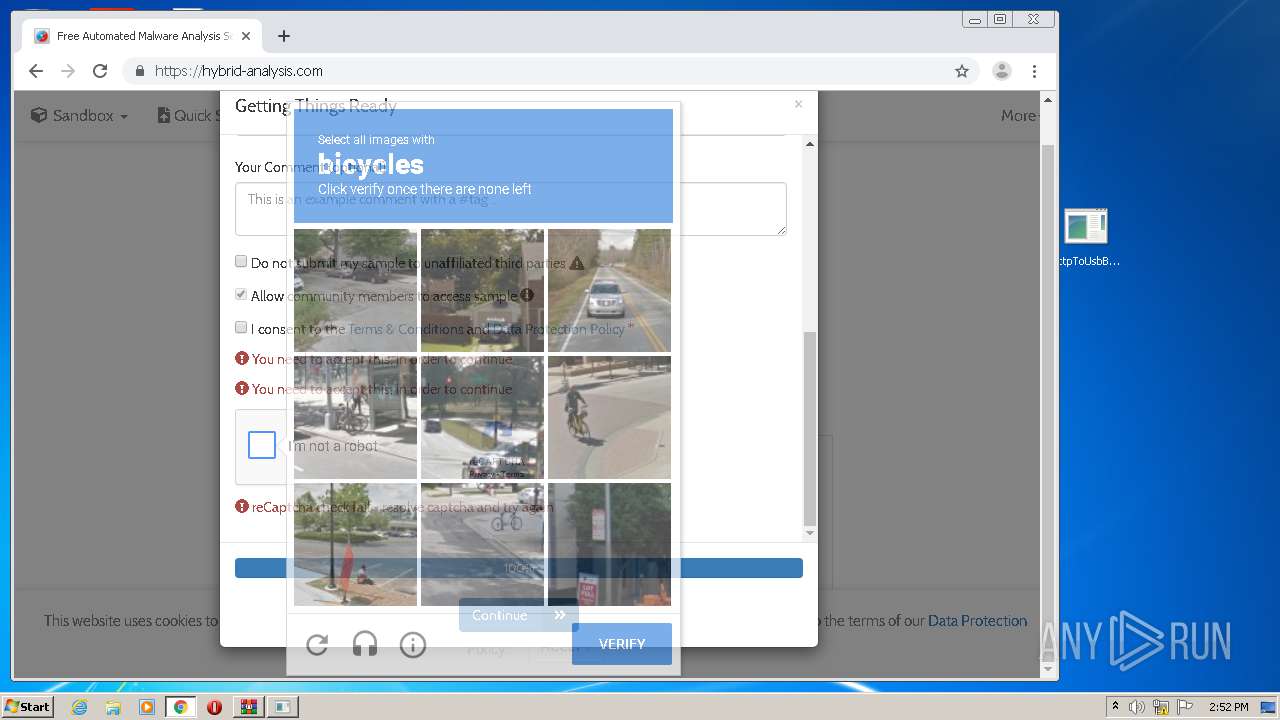Screen dimensions: 1280x720
Task: Open the Chrome three-dot menu
Action: 1034,71
